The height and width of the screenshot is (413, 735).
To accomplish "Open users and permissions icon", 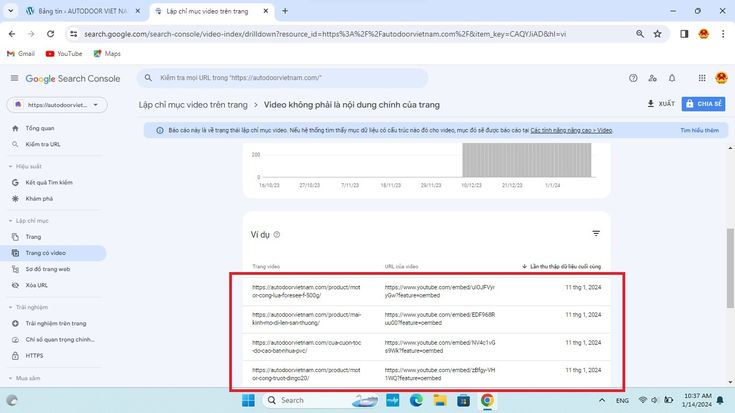I will click(652, 78).
